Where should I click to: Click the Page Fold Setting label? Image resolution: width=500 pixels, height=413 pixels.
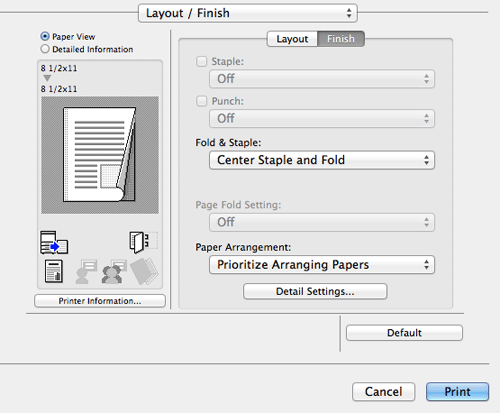click(238, 205)
